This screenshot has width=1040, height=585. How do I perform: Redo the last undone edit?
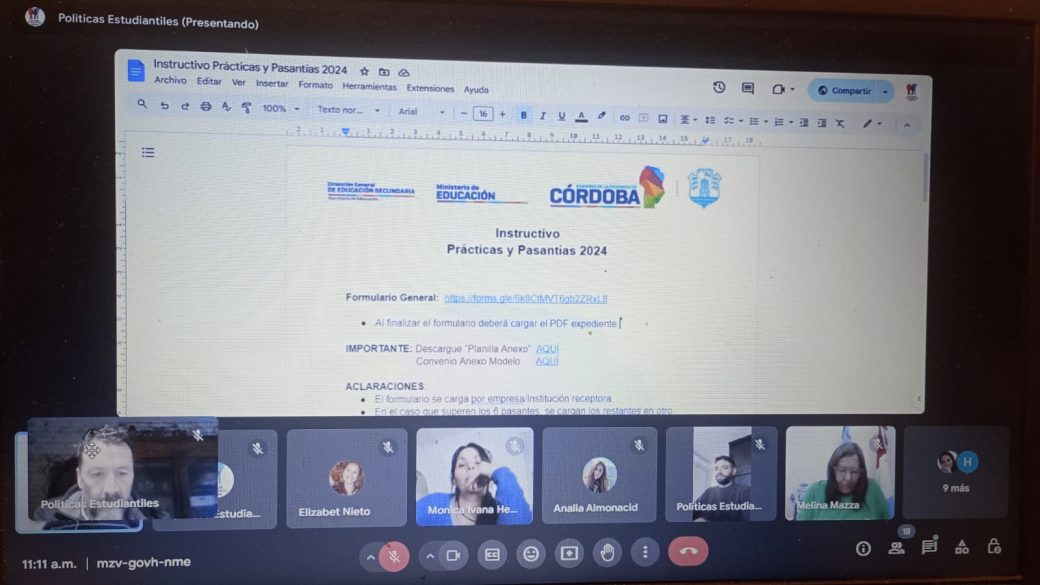tap(185, 106)
